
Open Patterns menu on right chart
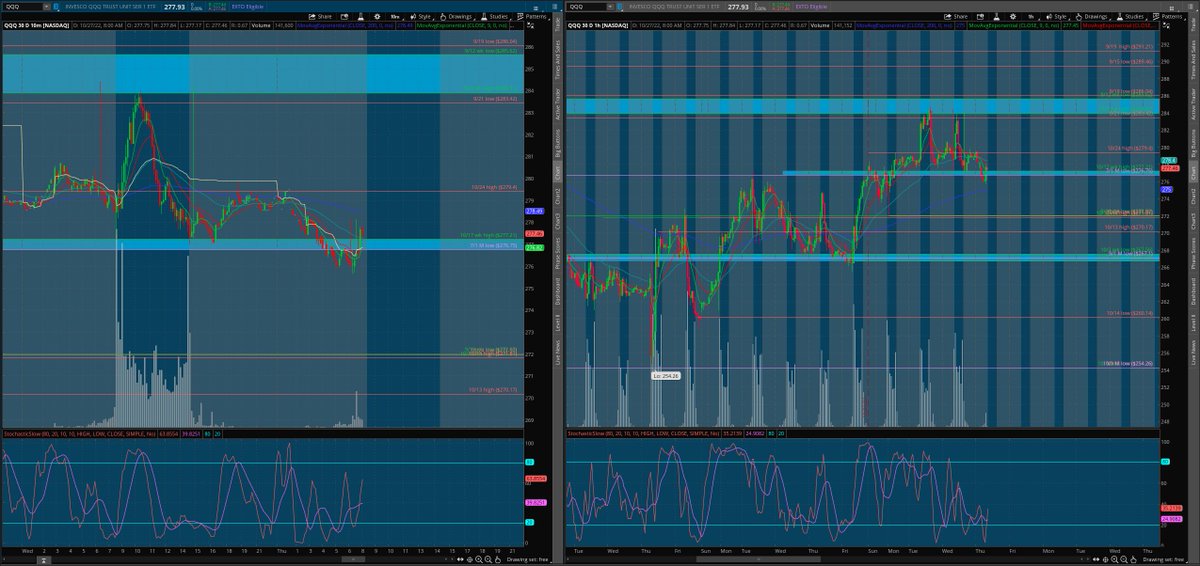click(1168, 16)
